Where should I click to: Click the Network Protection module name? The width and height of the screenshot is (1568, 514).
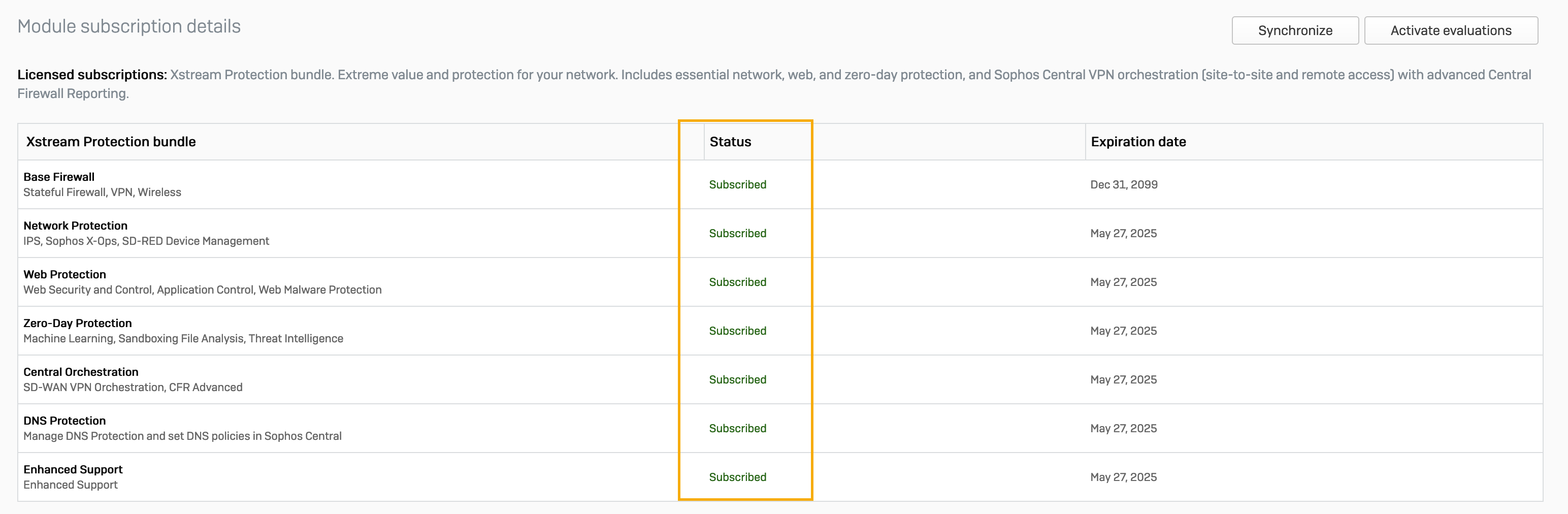tap(76, 226)
